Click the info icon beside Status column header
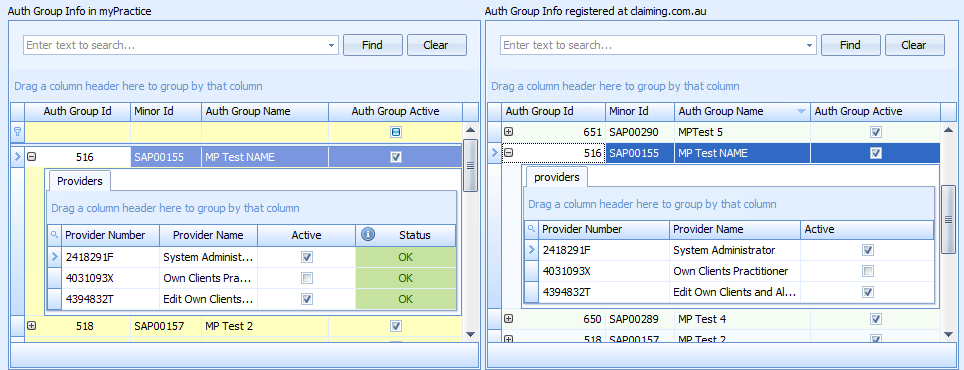 tap(368, 235)
